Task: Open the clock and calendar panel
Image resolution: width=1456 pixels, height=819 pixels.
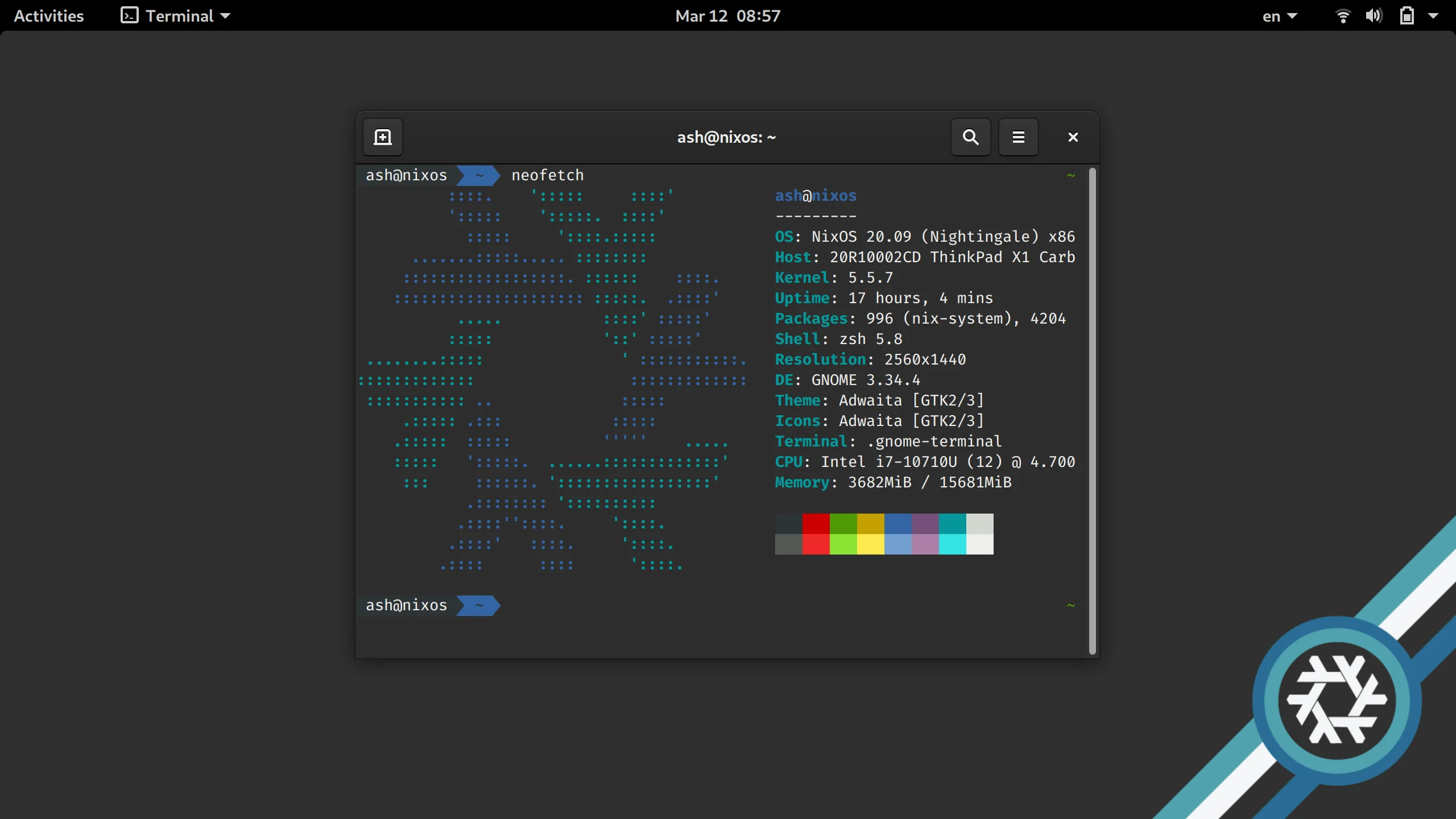Action: coord(728,16)
